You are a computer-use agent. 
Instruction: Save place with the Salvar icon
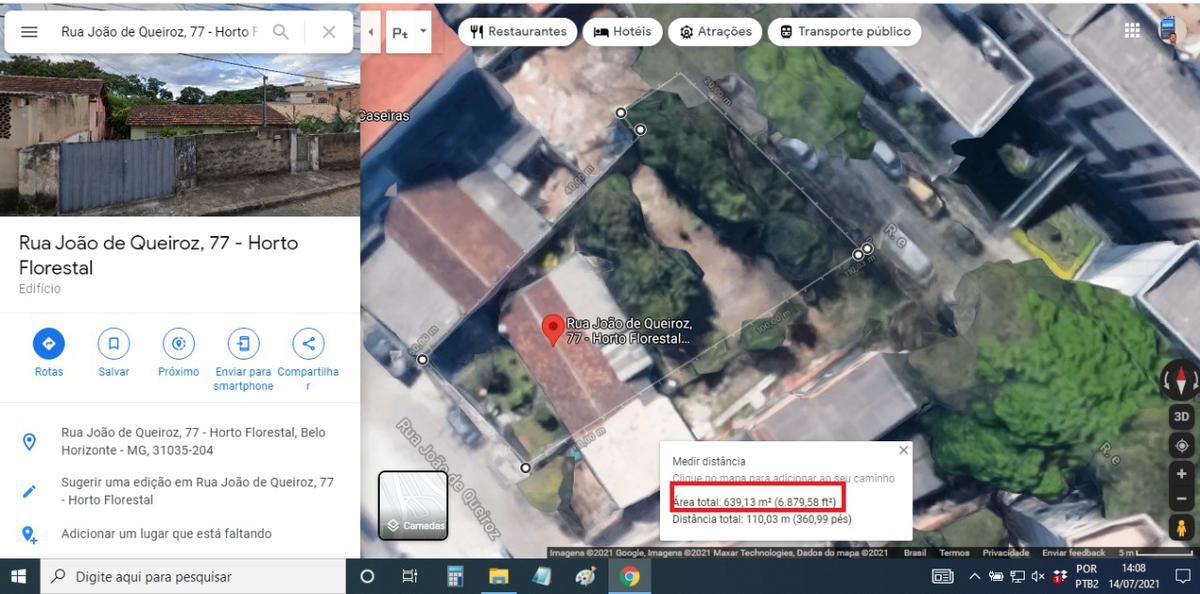[114, 344]
